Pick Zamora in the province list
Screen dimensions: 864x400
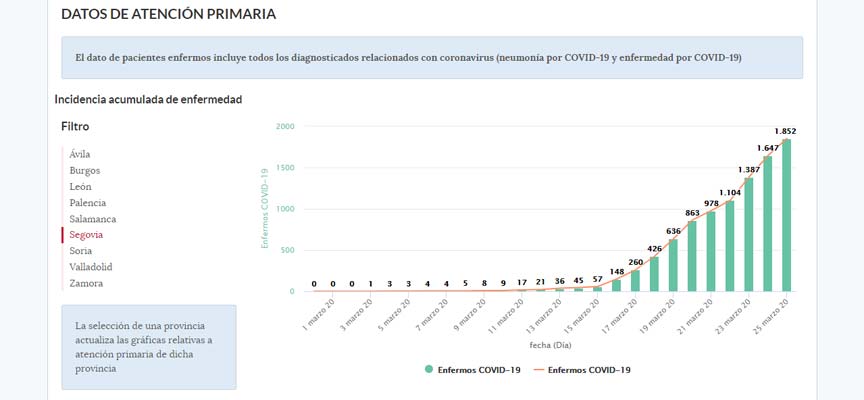(x=86, y=283)
